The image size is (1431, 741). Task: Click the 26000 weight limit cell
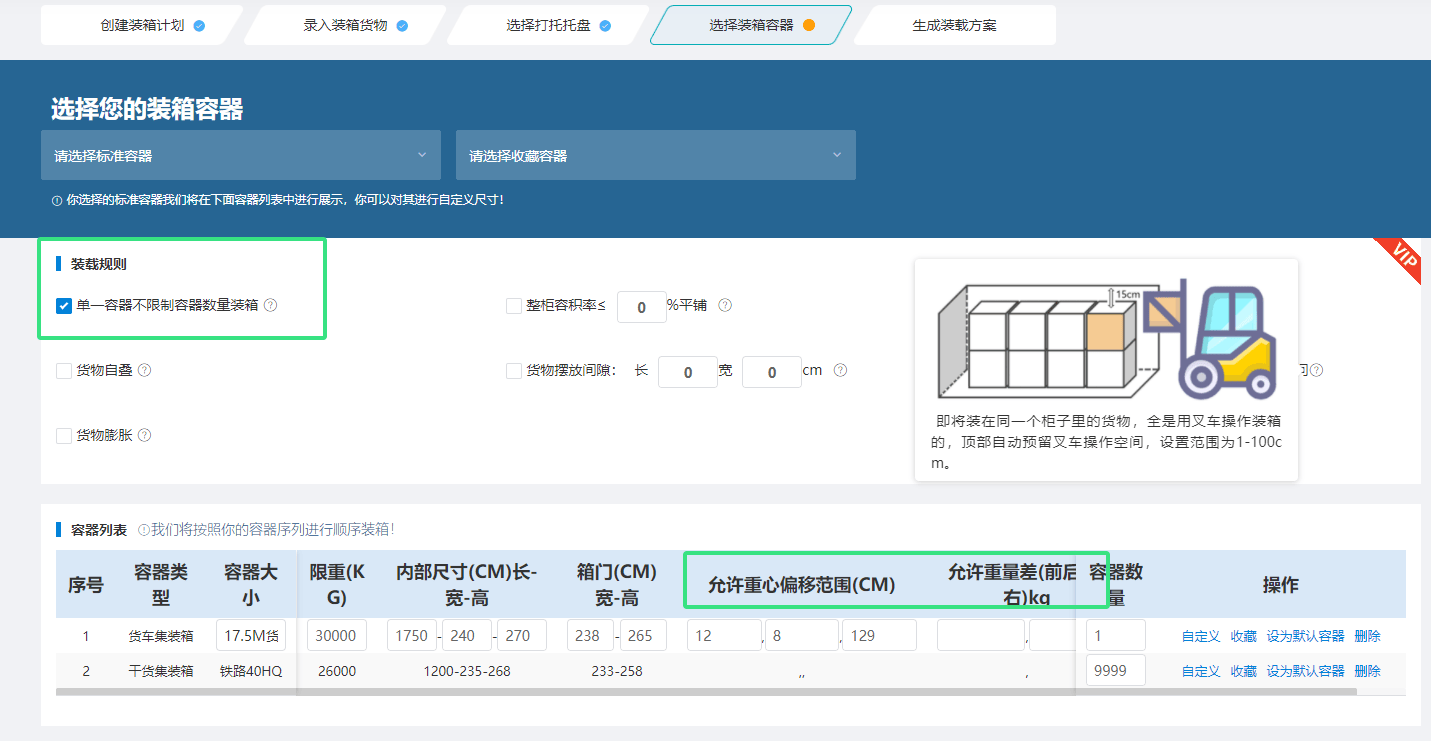(337, 671)
